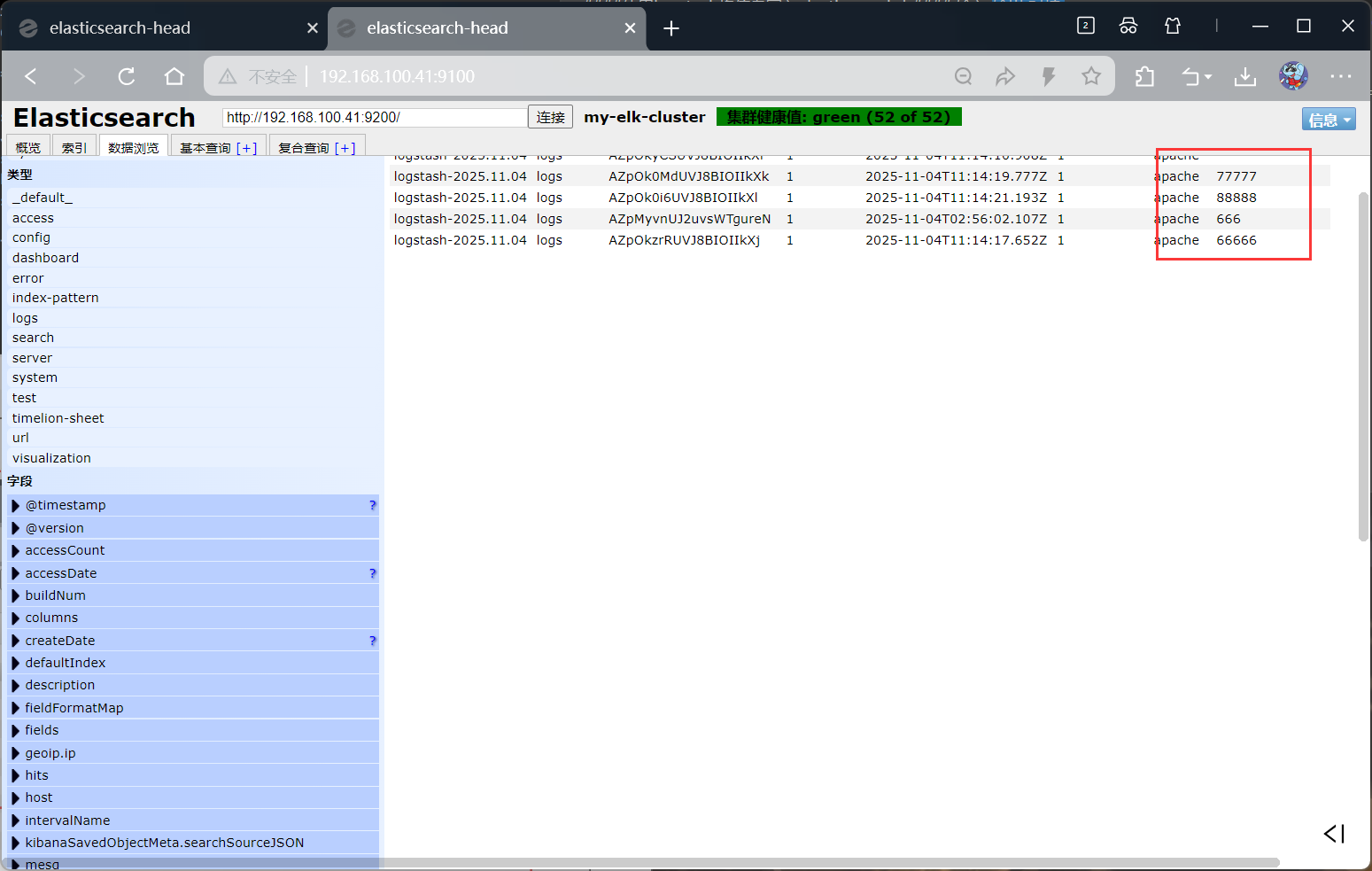This screenshot has height=871, width=1372.
Task: Open the 信息 info dropdown
Action: 1329,120
